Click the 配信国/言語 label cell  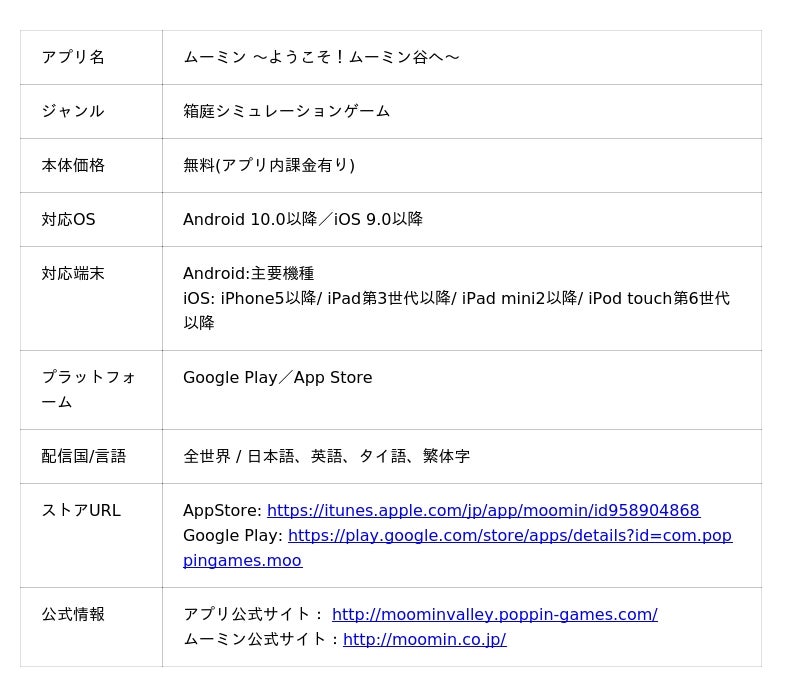pos(84,456)
